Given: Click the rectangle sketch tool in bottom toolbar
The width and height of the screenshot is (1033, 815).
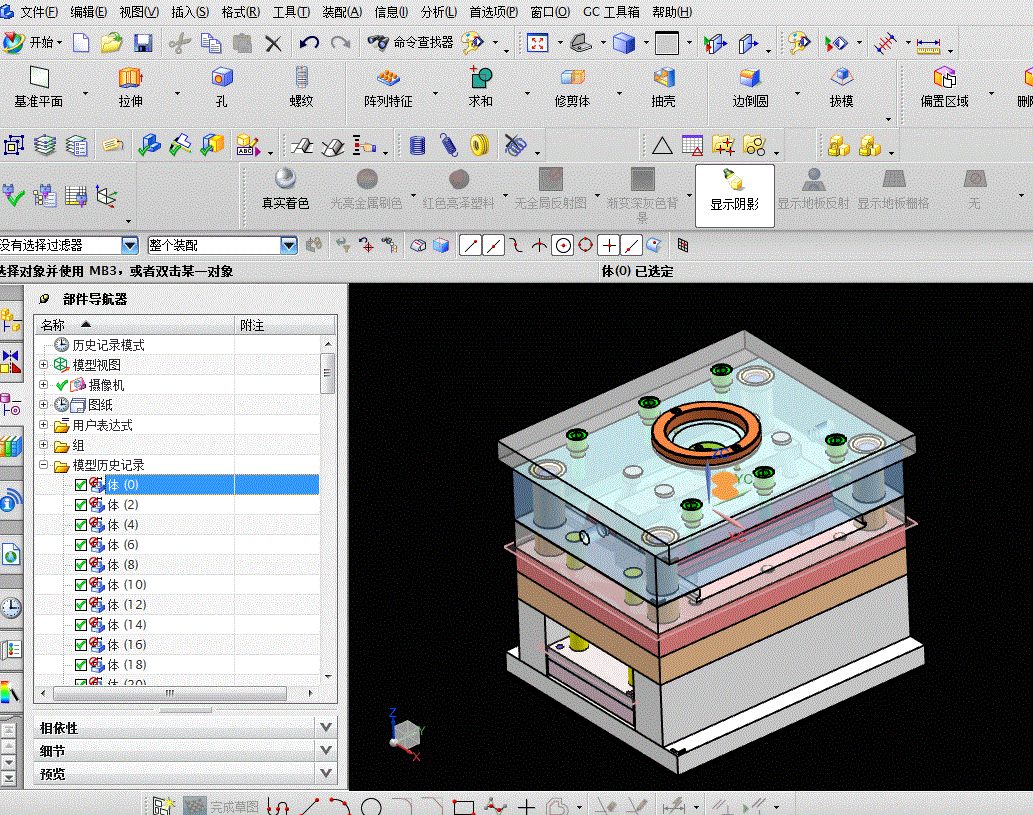Looking at the screenshot, I should 464,807.
